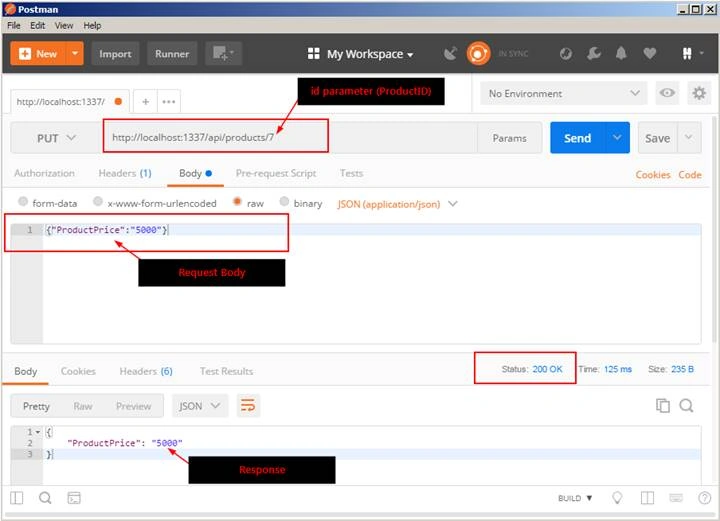Viewport: 720px width, 521px height.
Task: Open the Send button dropdown arrow
Action: click(617, 138)
